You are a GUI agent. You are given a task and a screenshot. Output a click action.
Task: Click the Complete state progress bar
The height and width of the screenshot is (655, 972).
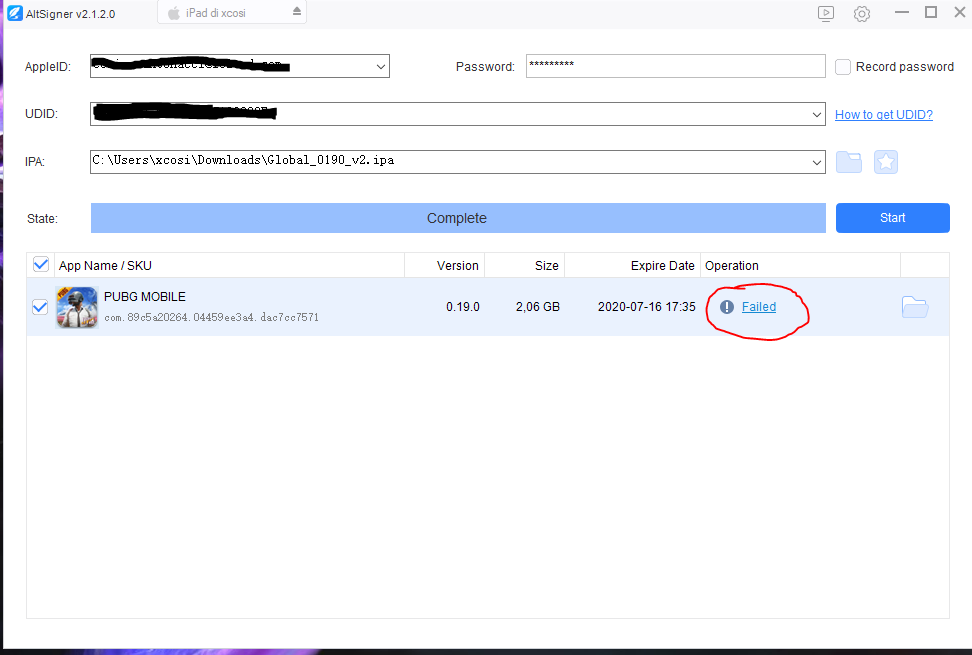(458, 218)
